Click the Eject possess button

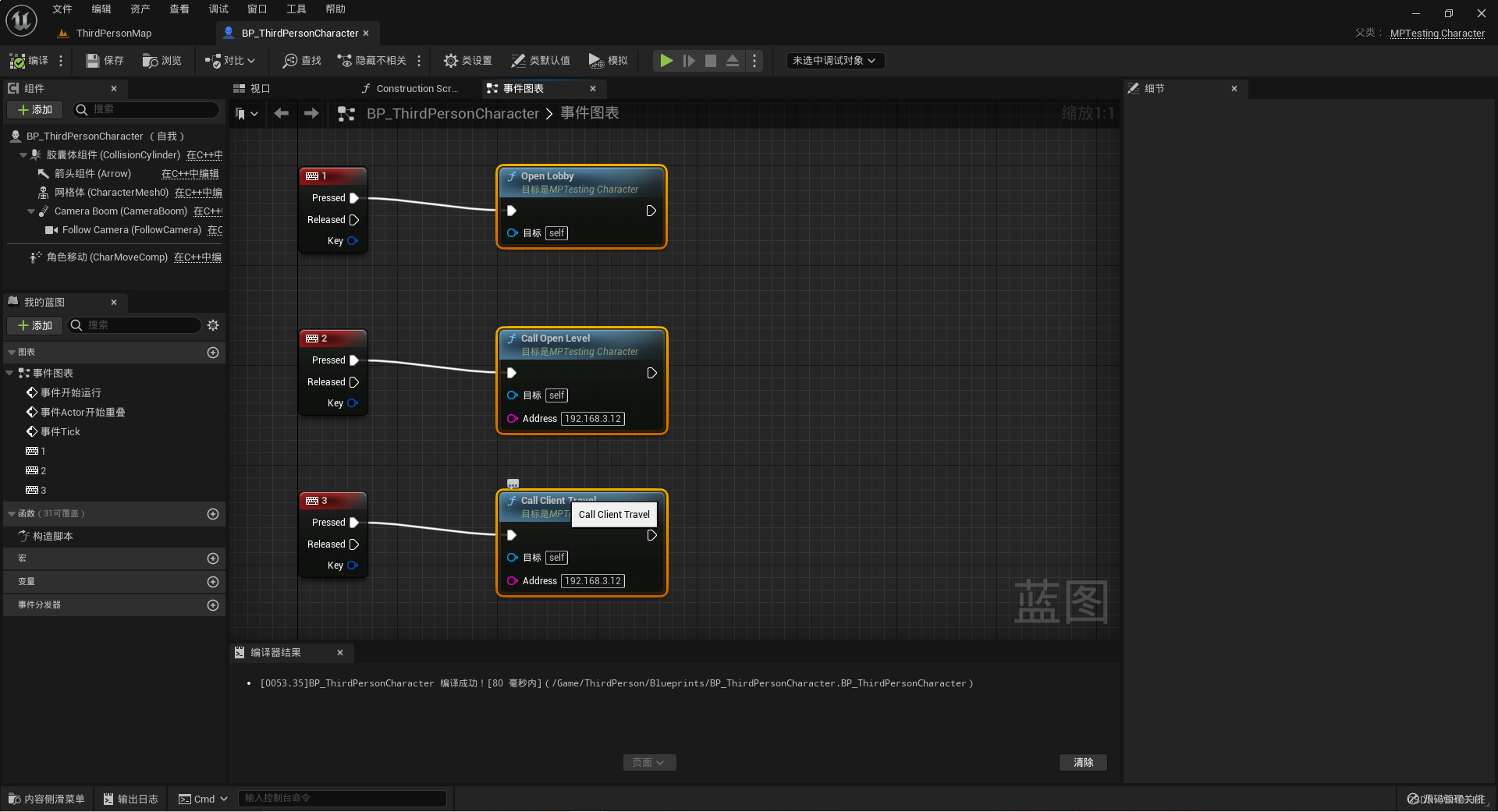coord(733,61)
